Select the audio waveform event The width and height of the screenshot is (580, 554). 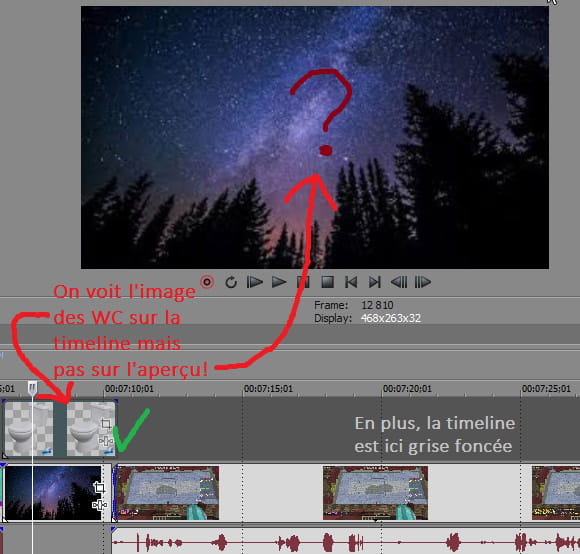[346, 543]
